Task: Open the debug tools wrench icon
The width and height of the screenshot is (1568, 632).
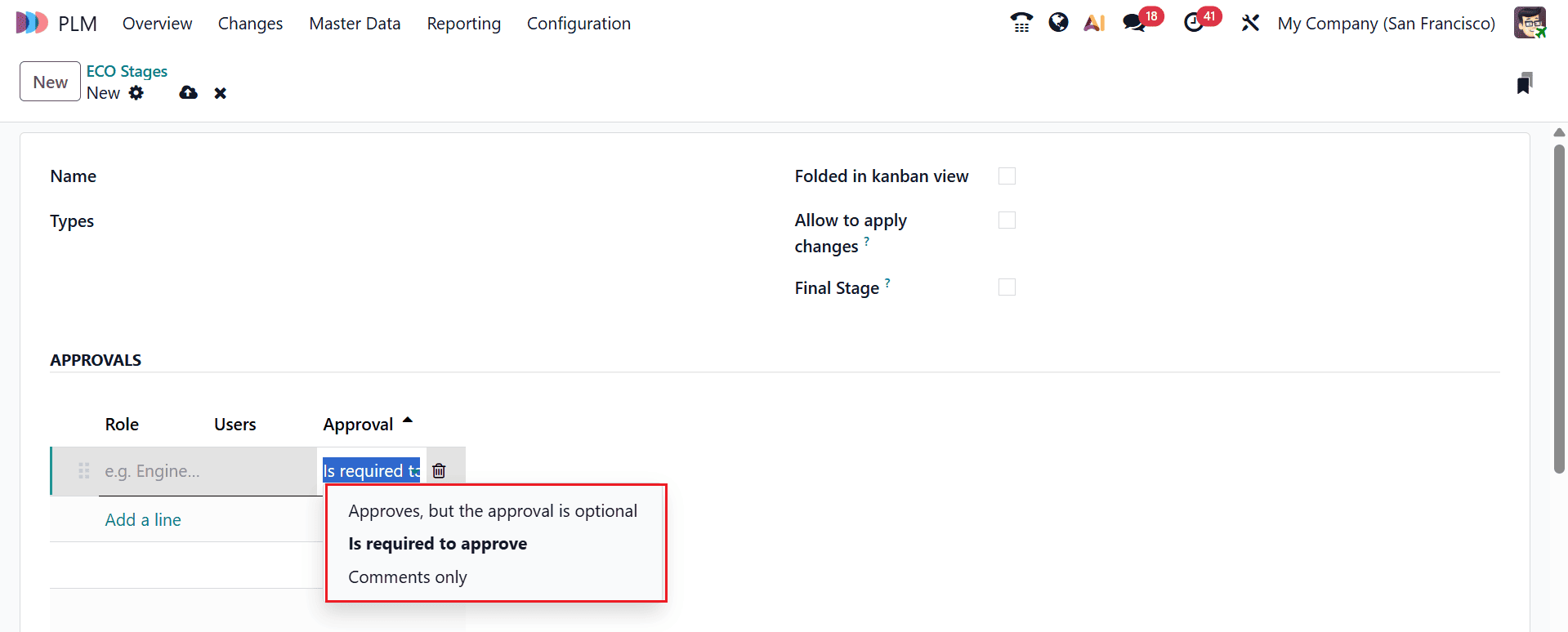Action: [1250, 23]
